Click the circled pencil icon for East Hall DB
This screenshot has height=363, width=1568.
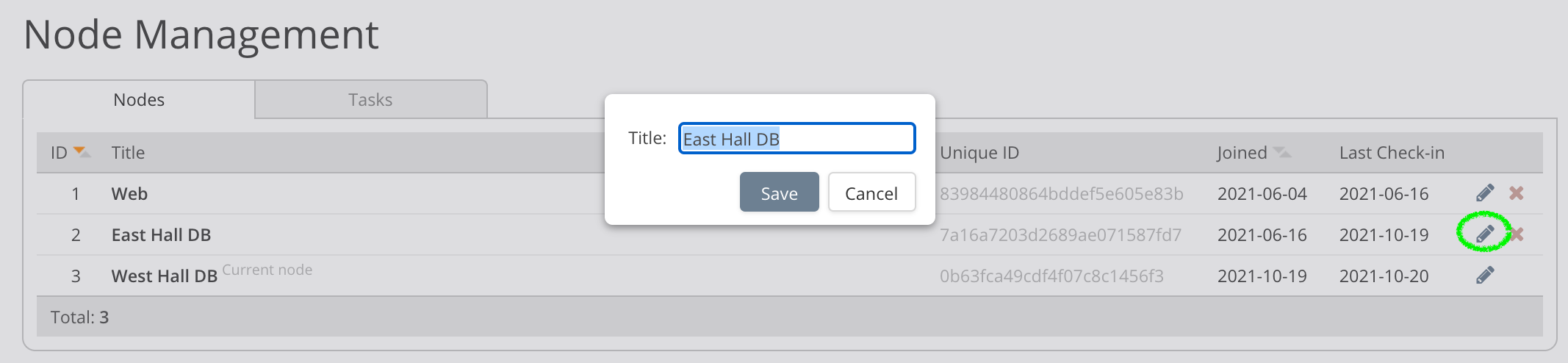click(1485, 234)
